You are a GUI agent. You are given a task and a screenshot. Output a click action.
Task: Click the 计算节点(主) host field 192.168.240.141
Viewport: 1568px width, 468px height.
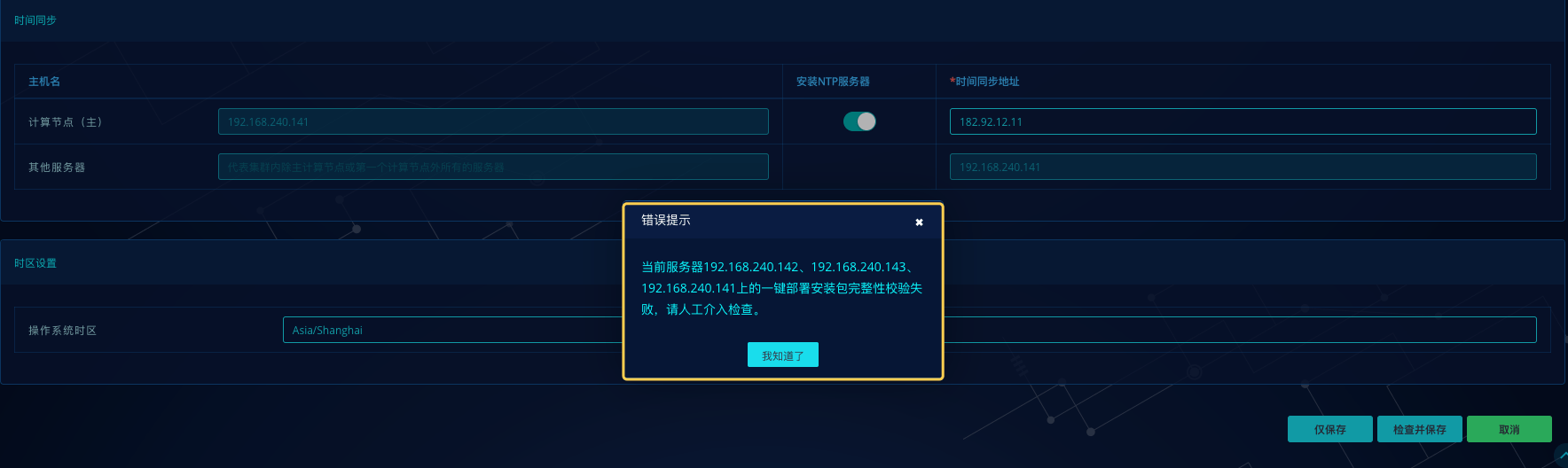493,121
